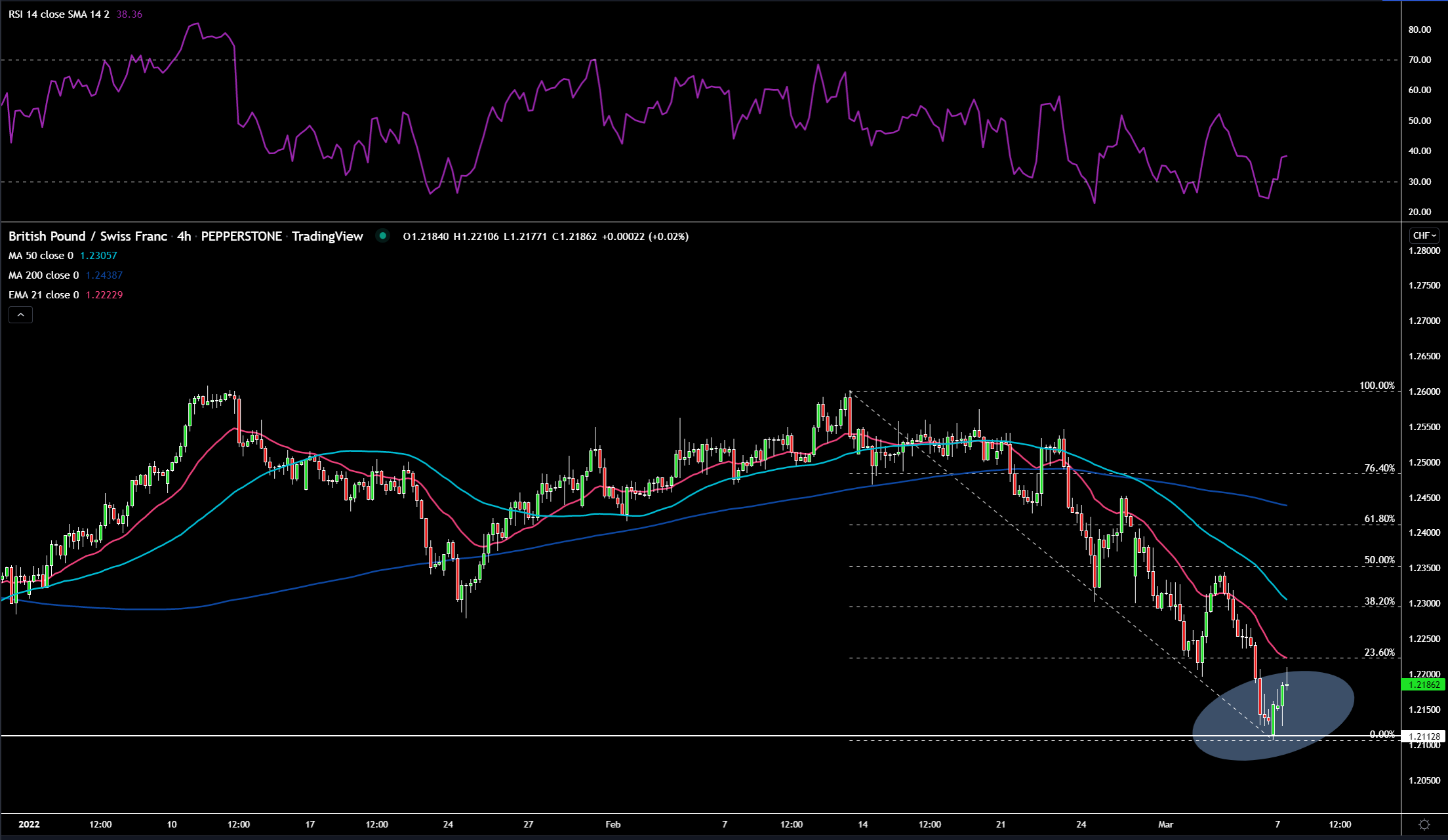Select the 100.00% Fibonacci level label

pos(1377,386)
